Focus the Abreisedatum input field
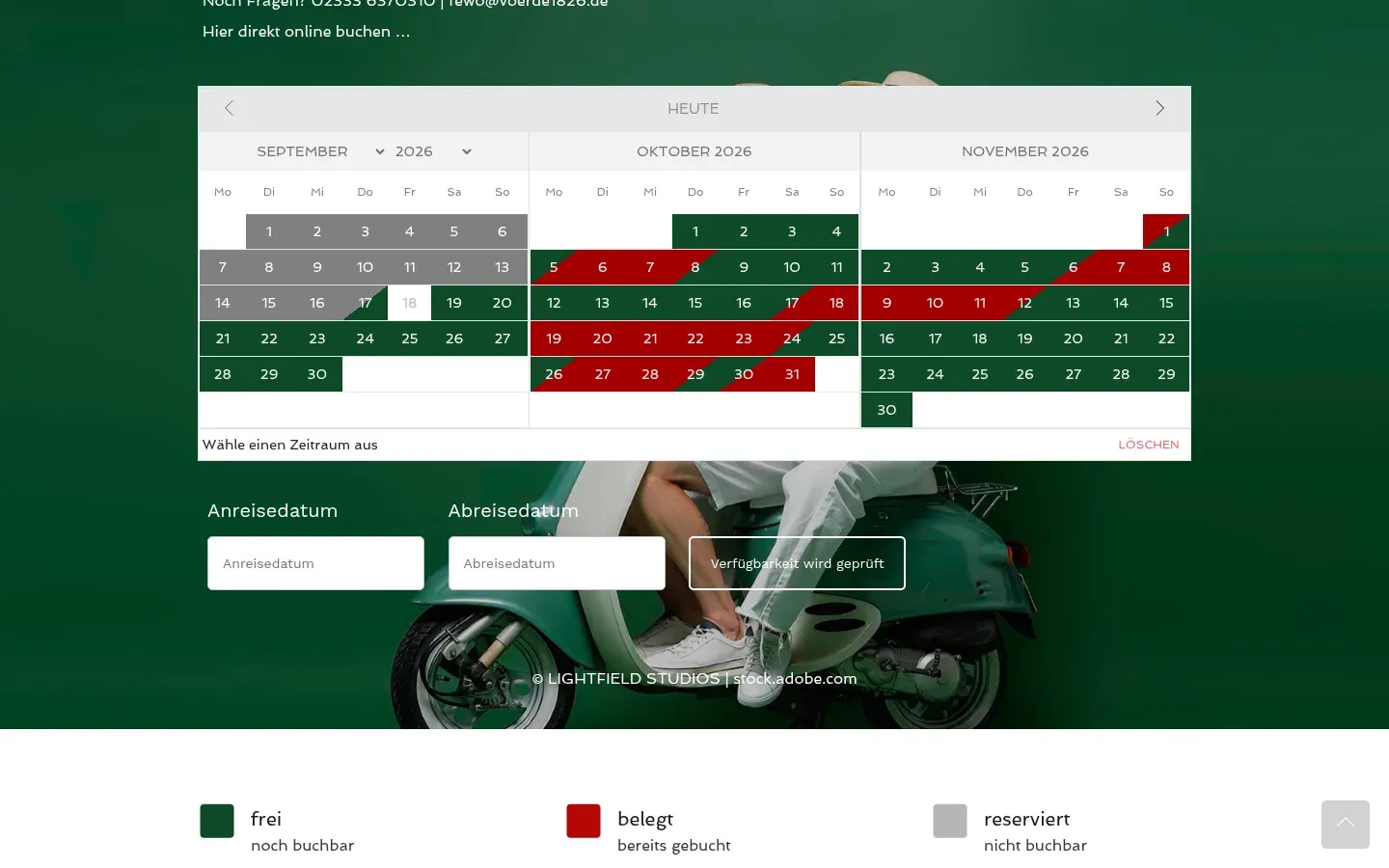1389x868 pixels. 557,563
